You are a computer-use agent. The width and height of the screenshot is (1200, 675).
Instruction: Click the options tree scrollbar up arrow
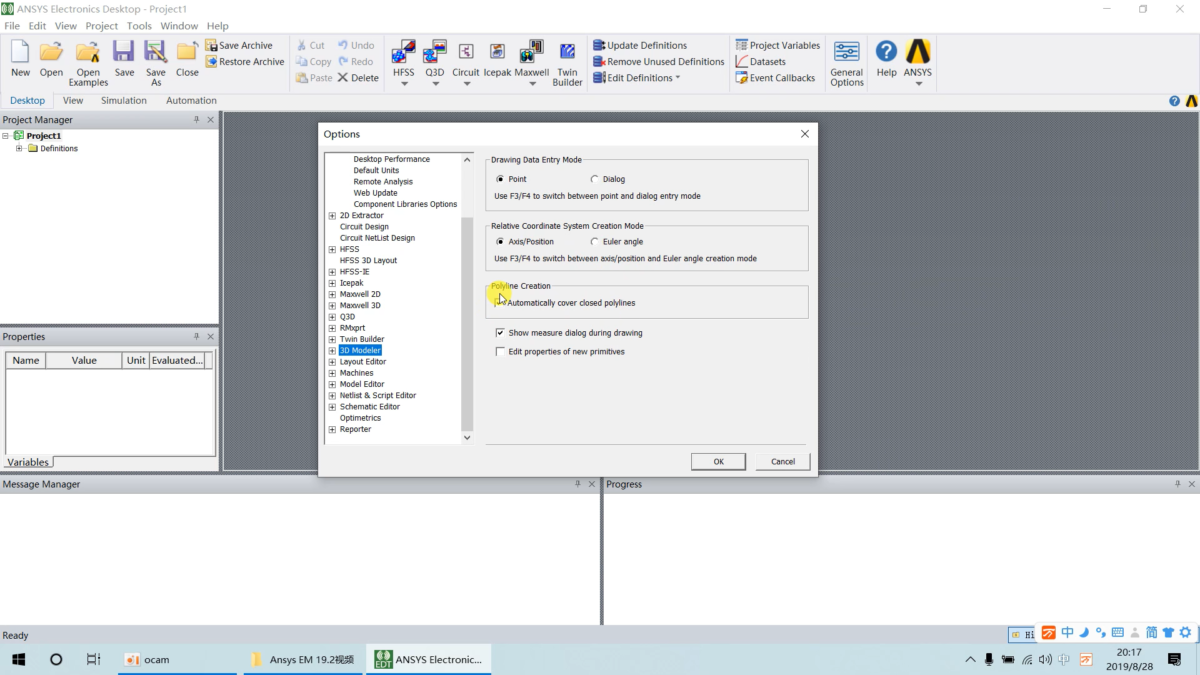pyautogui.click(x=467, y=159)
